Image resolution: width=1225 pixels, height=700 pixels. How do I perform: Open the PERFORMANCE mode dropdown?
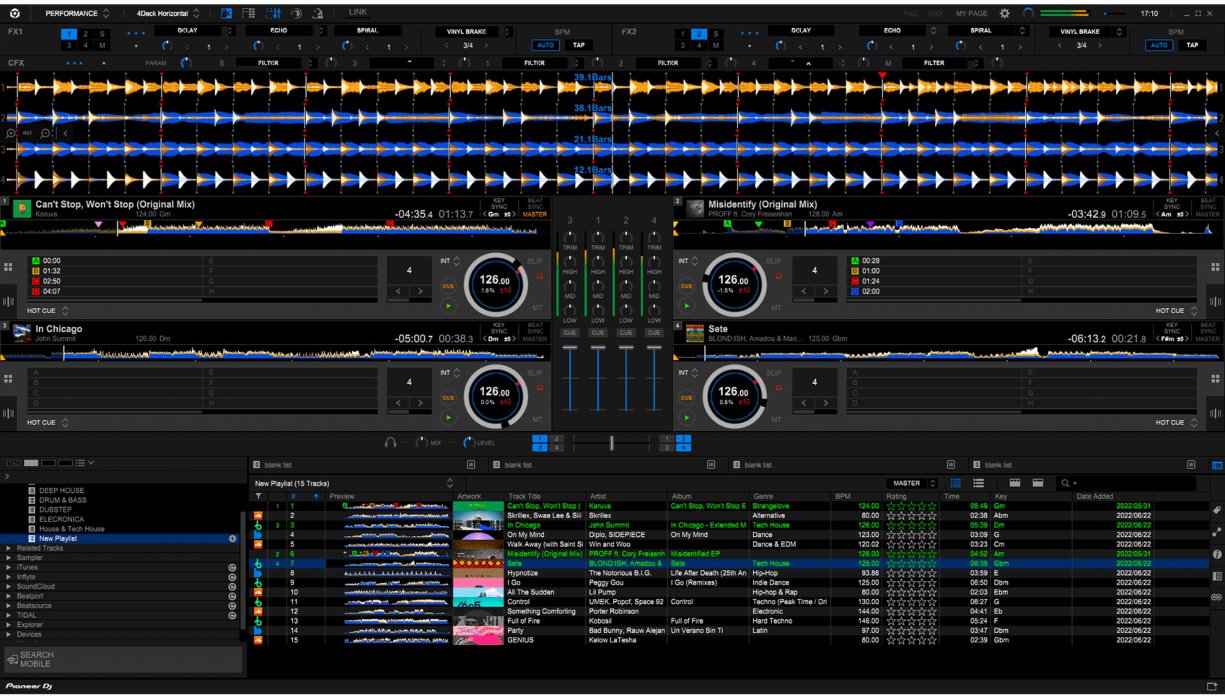click(78, 13)
